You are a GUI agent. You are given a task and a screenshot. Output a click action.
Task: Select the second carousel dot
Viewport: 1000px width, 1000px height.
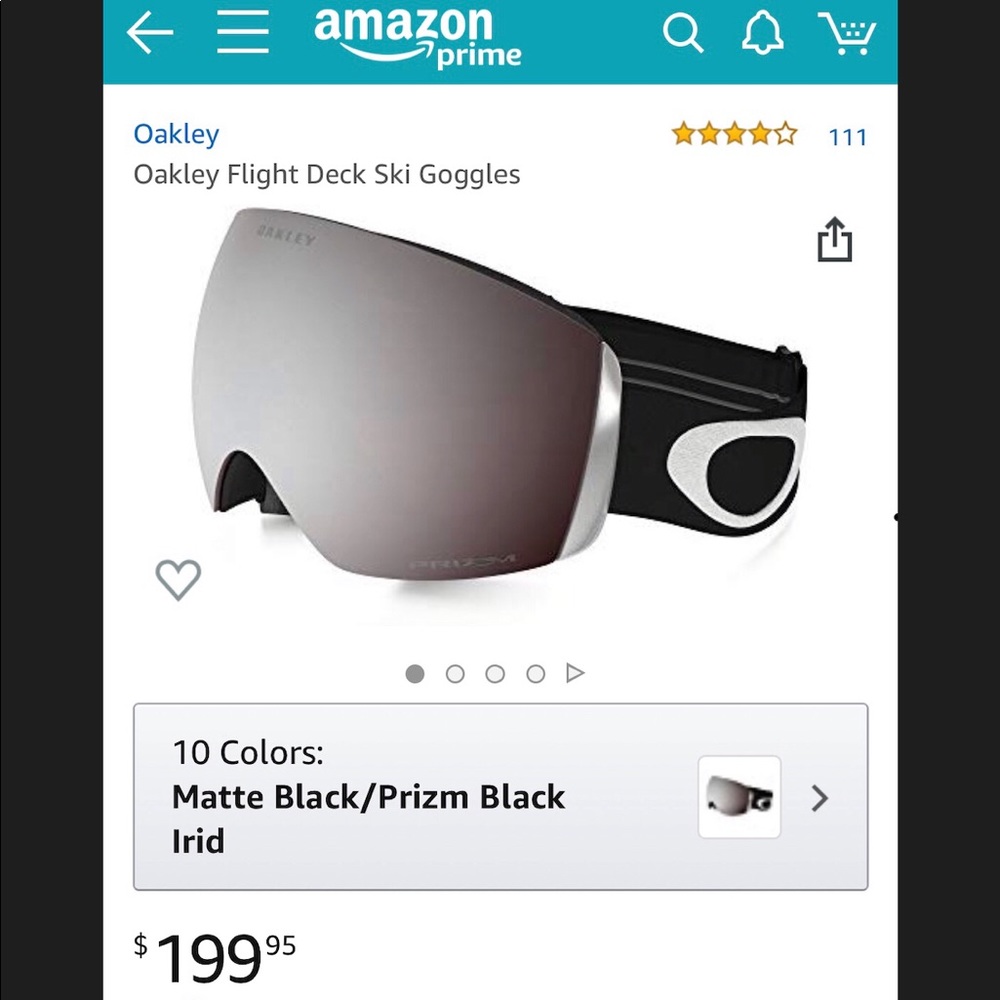click(x=456, y=673)
